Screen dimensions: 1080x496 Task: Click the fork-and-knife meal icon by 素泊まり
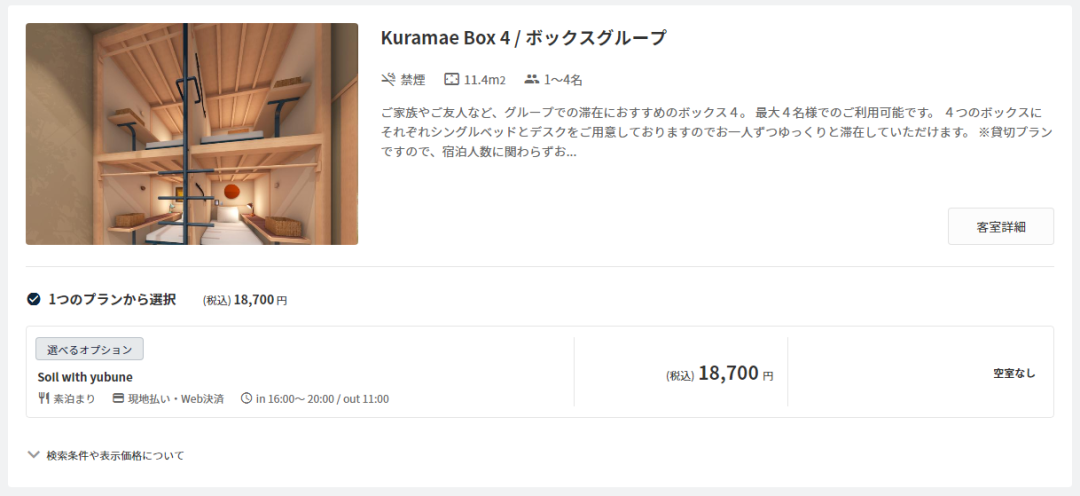click(x=43, y=398)
